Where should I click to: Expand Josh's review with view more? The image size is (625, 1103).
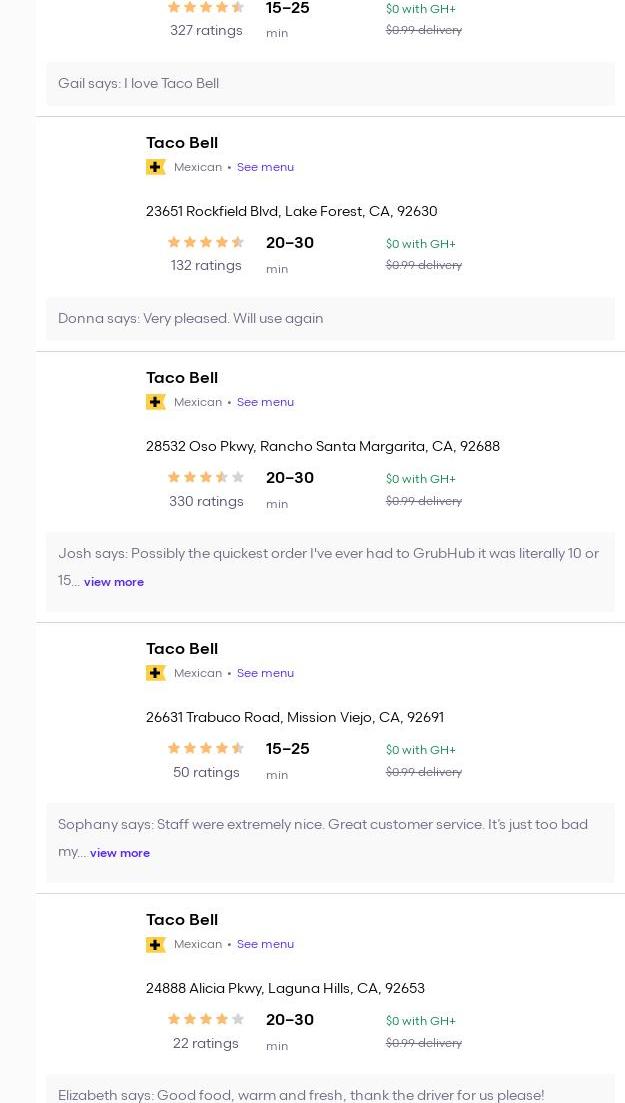[114, 582]
